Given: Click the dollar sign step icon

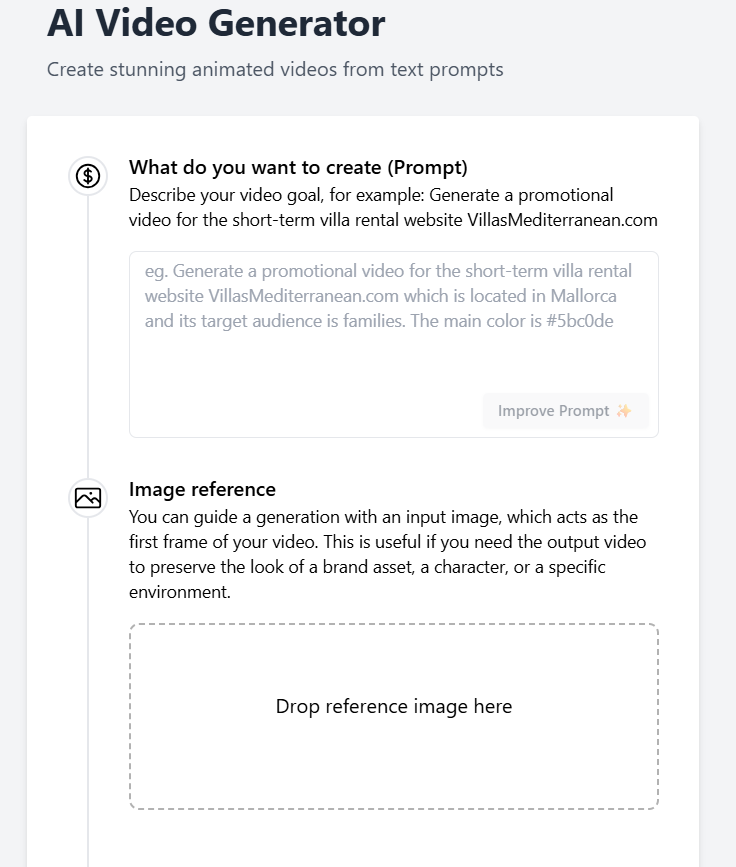Looking at the screenshot, I should click(x=88, y=177).
